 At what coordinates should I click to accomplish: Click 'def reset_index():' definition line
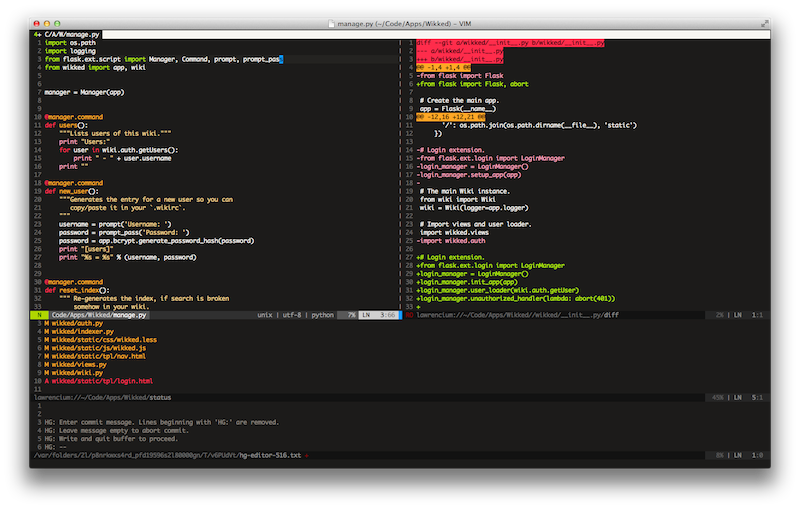[x=77, y=290]
